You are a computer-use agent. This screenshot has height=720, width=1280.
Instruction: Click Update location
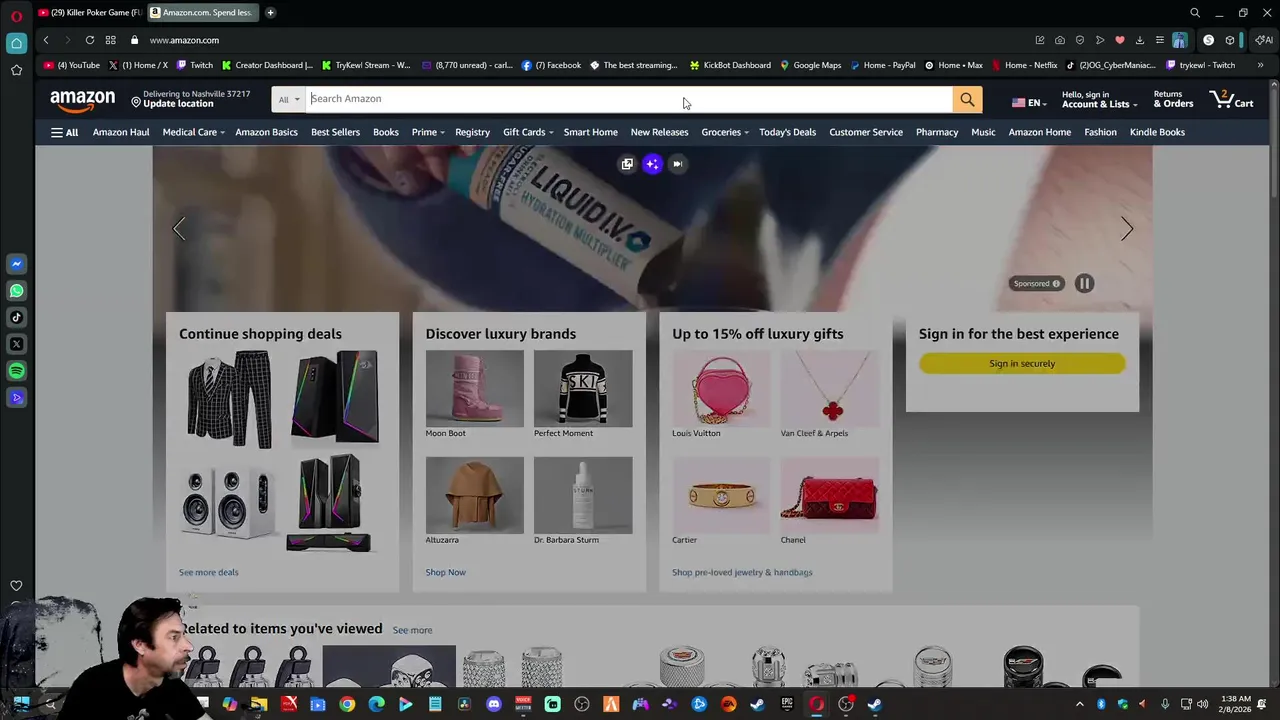coord(178,104)
